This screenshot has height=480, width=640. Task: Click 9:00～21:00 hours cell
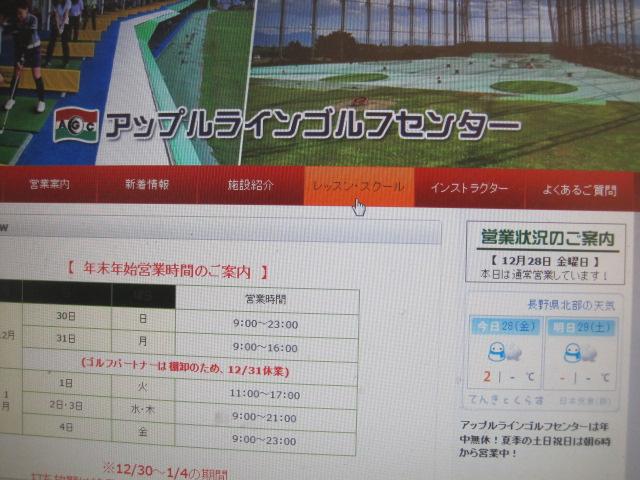(264, 418)
